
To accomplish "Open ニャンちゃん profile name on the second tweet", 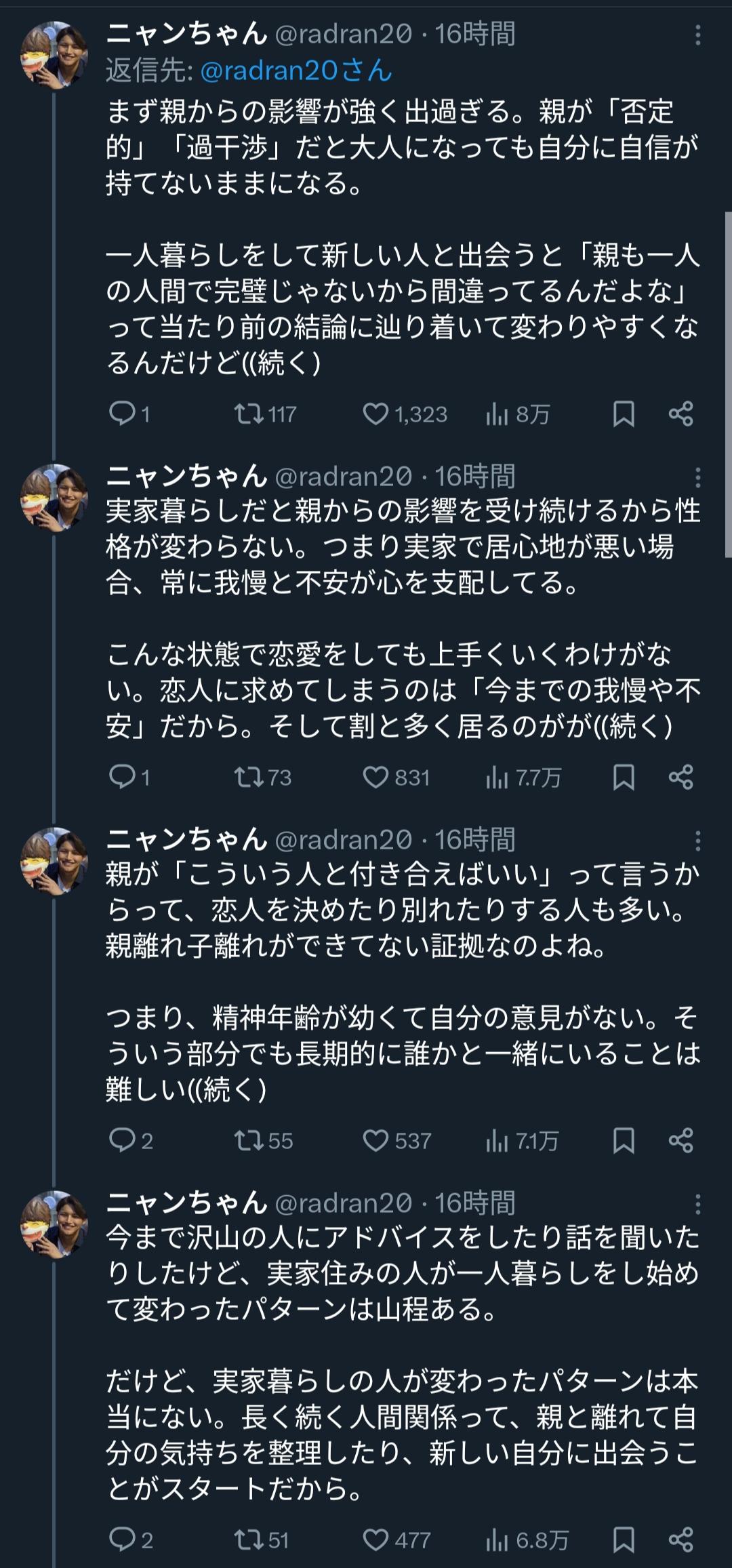I will (x=187, y=476).
